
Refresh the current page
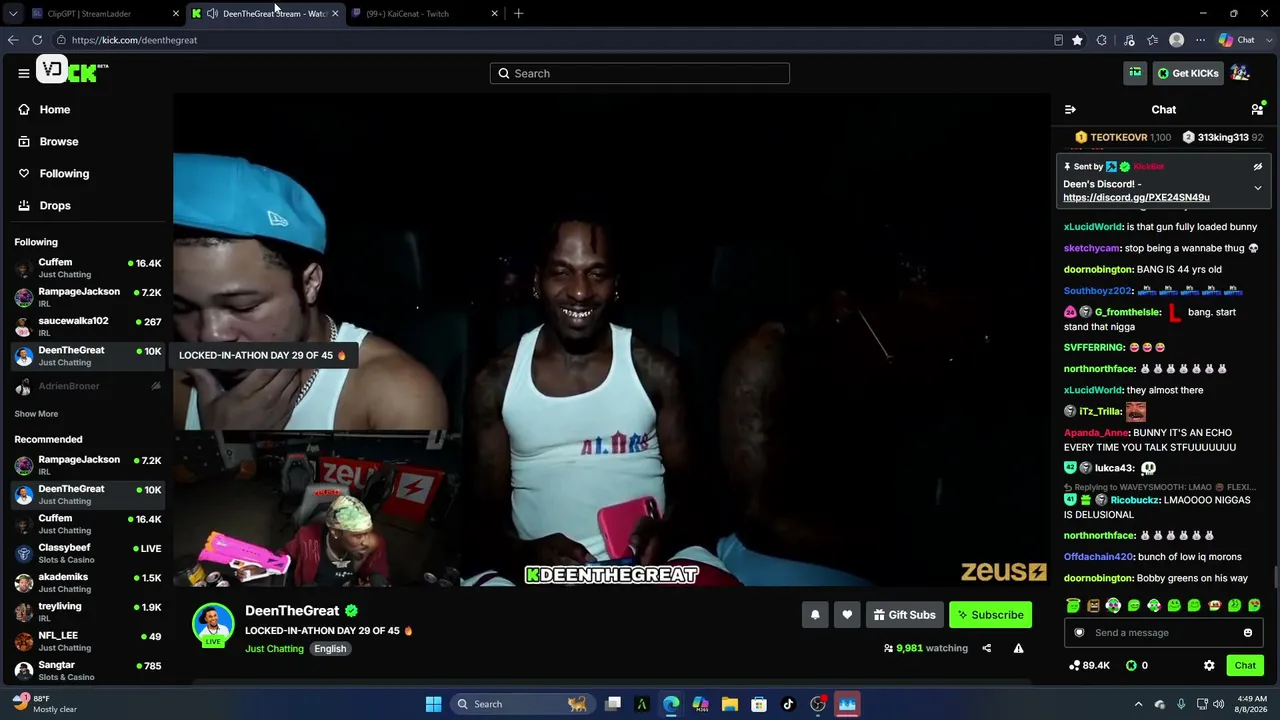(x=37, y=40)
